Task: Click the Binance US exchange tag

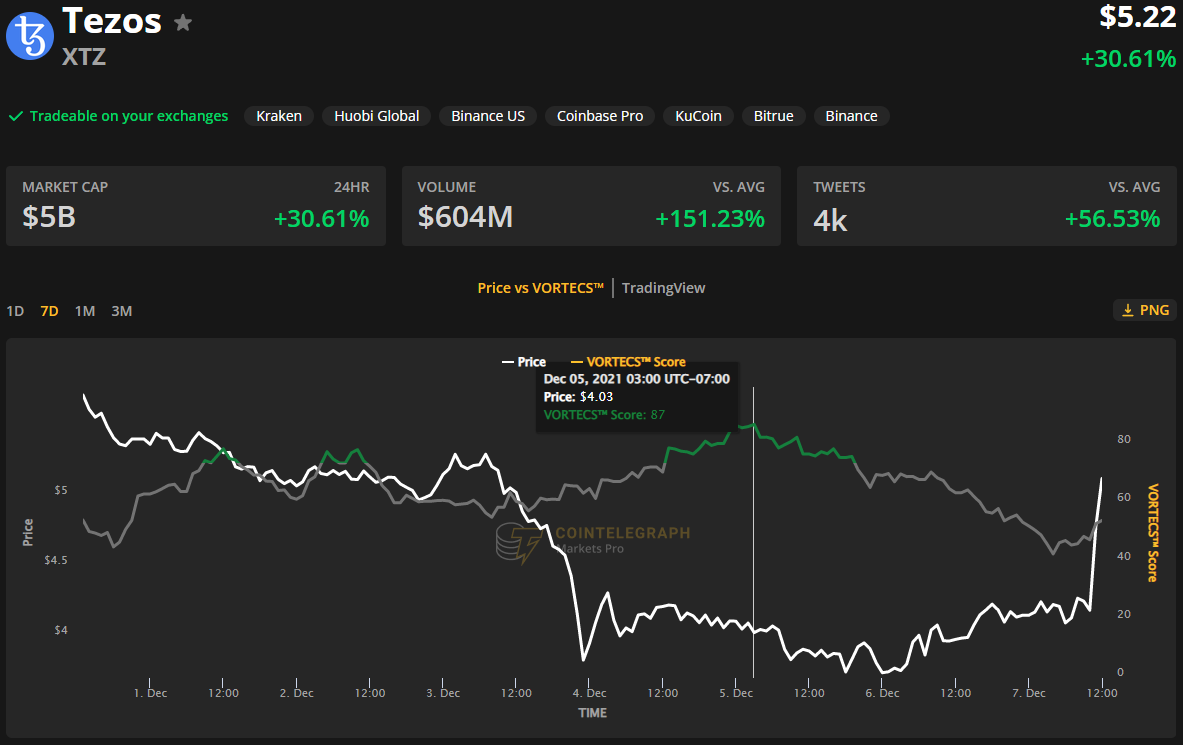Action: [x=488, y=116]
